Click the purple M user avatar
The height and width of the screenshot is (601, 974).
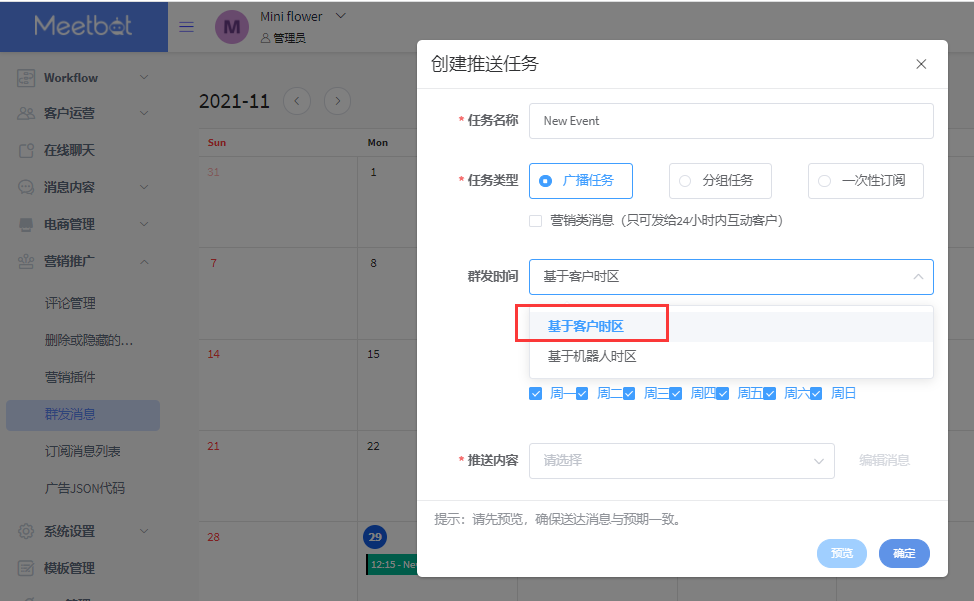tap(232, 27)
